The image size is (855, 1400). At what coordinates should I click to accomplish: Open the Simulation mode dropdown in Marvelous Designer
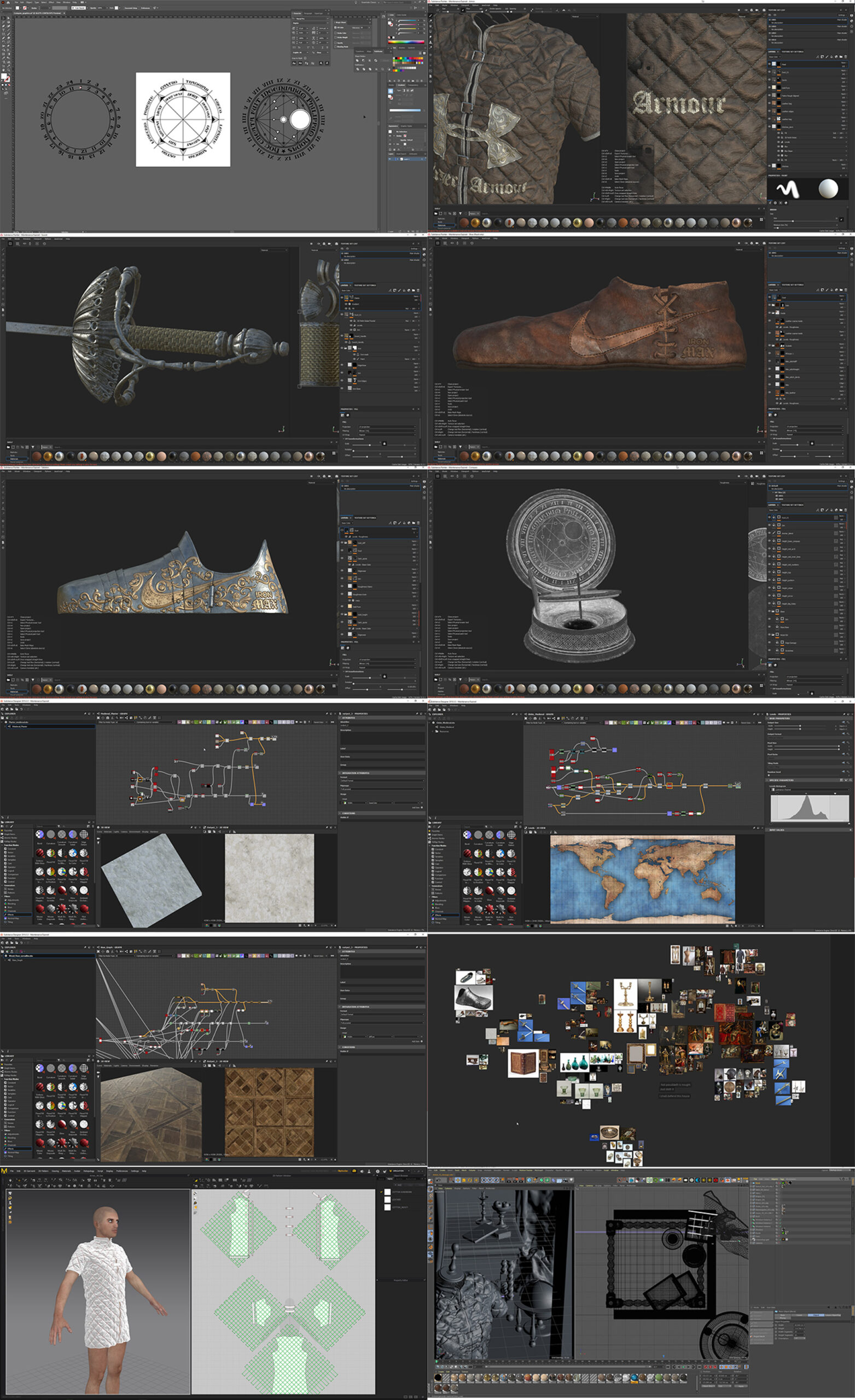tap(400, 1171)
